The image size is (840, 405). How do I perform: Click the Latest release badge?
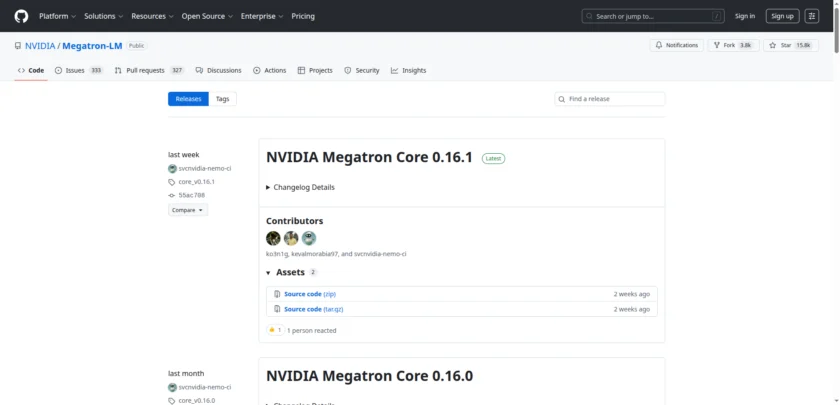493,159
